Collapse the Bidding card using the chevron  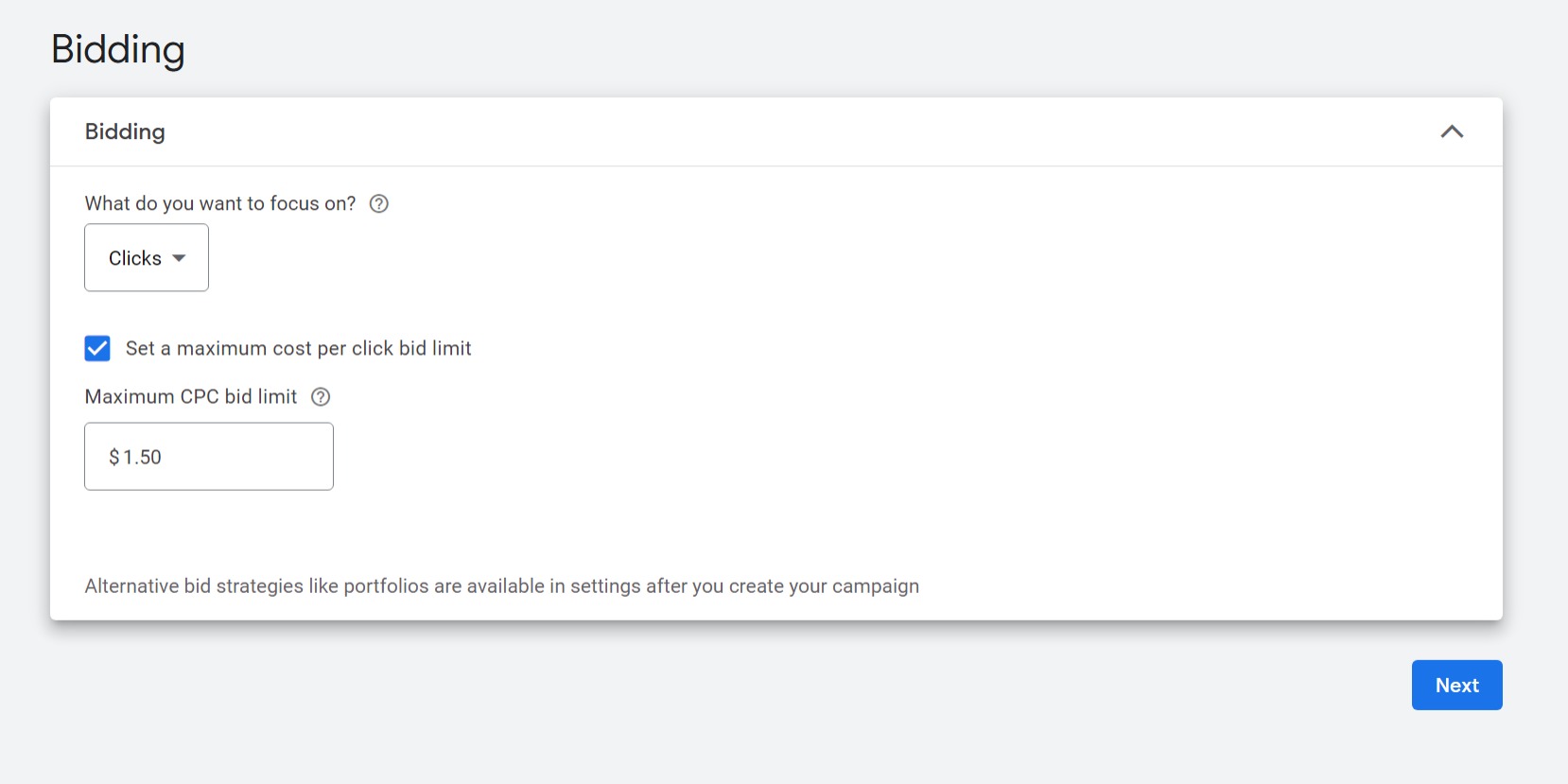point(1452,131)
